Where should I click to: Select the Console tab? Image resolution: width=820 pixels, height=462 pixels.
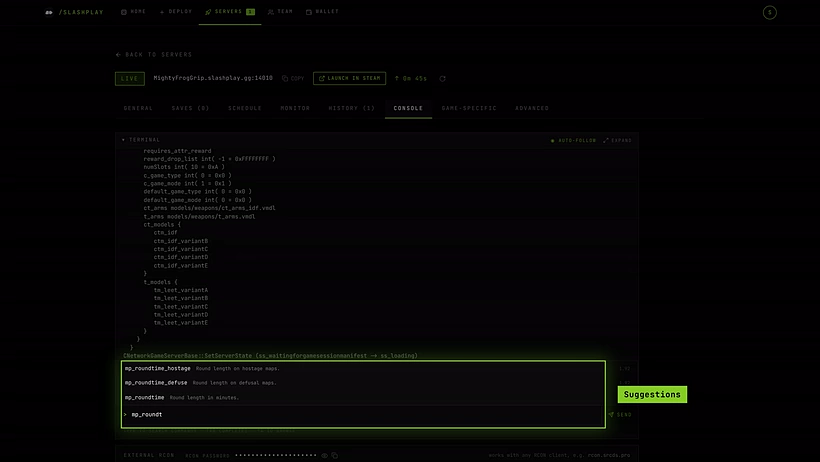(408, 108)
